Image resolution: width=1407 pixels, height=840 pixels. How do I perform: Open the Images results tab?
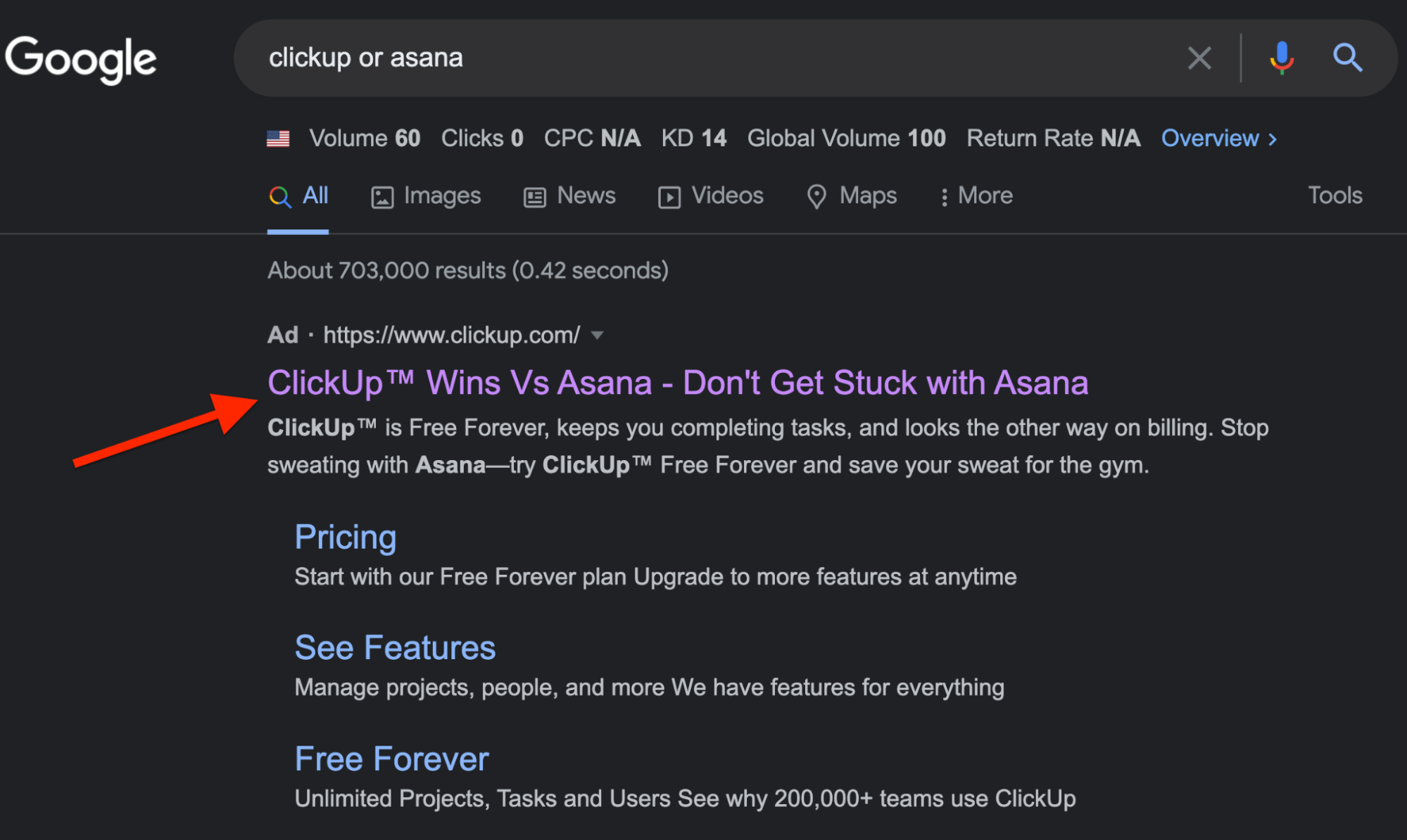click(x=426, y=196)
